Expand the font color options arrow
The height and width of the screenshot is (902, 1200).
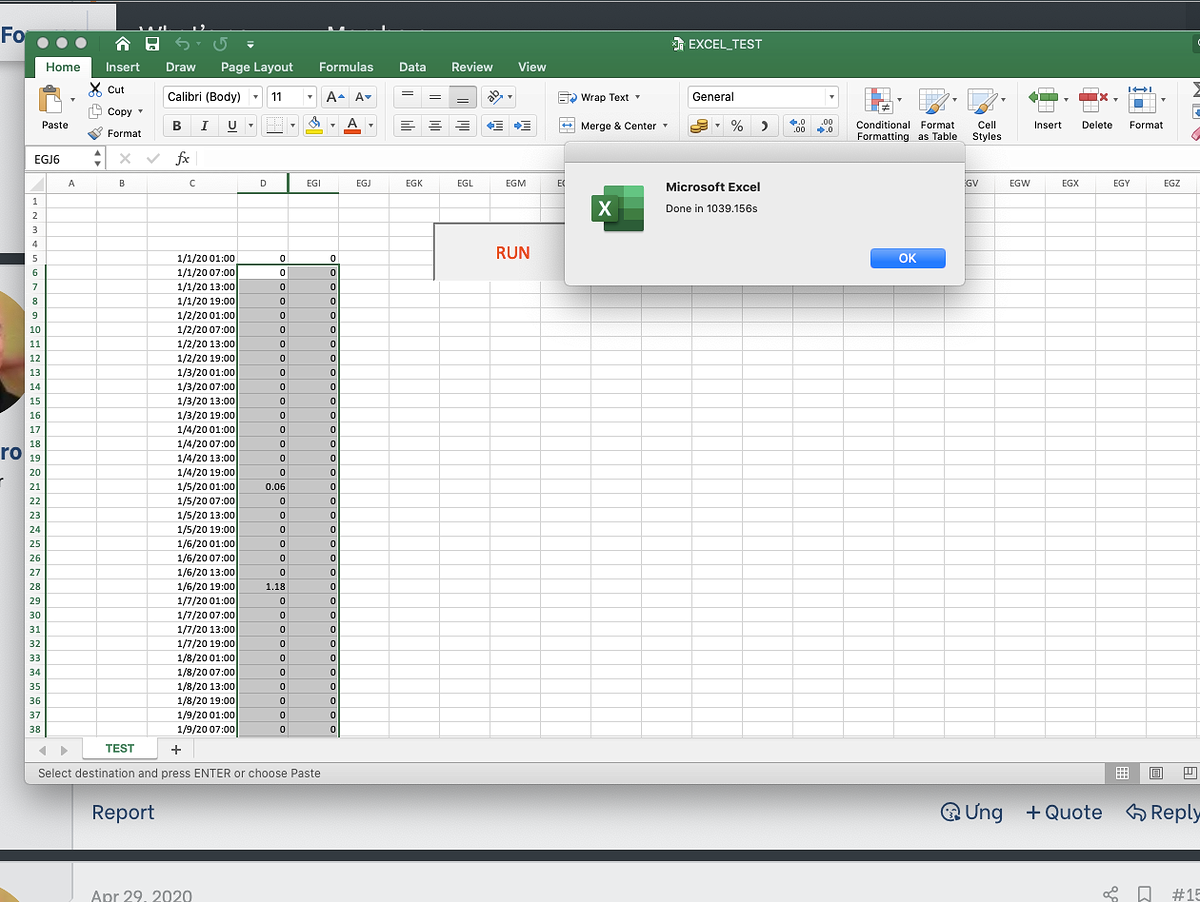pos(370,126)
